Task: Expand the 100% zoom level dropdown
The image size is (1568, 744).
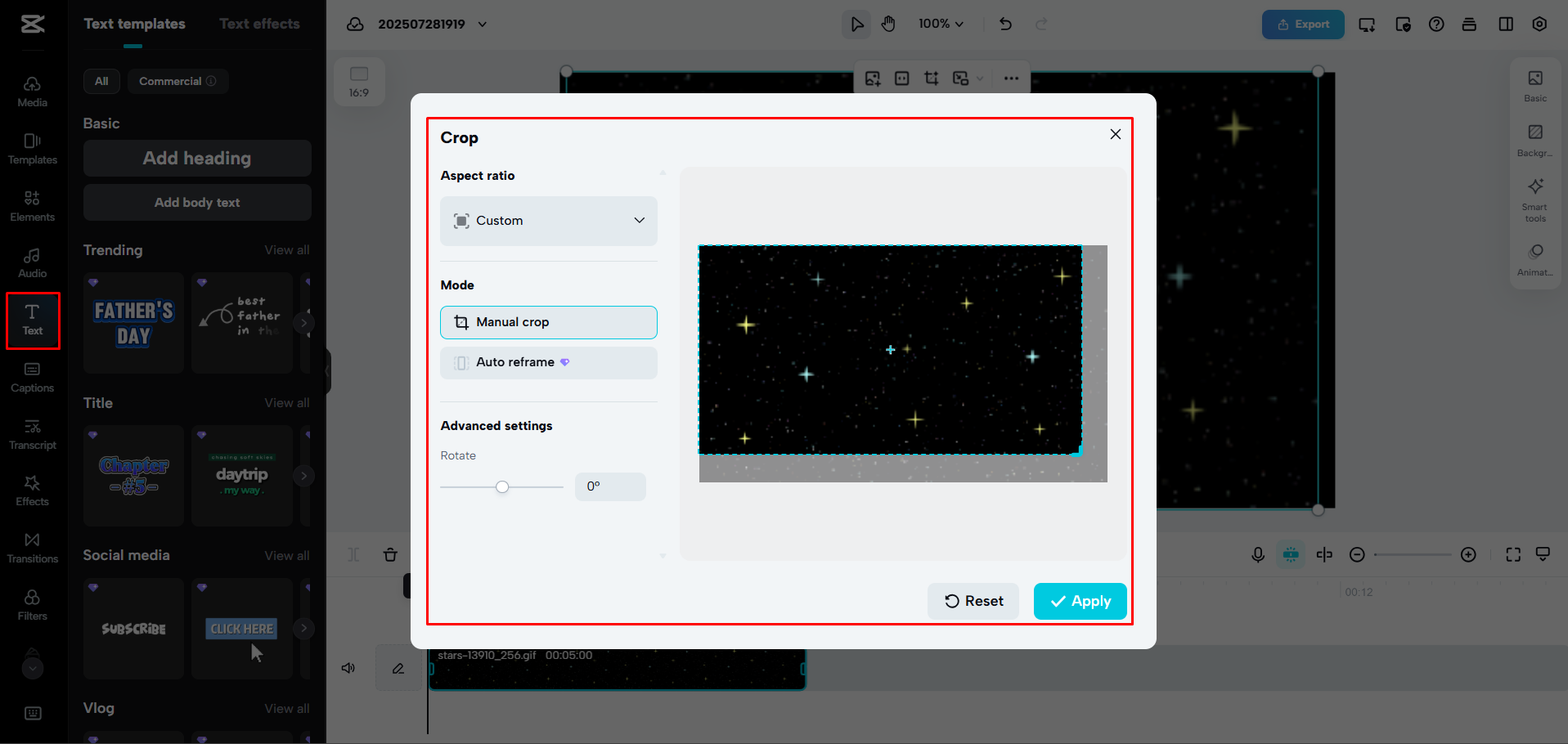Action: click(941, 24)
